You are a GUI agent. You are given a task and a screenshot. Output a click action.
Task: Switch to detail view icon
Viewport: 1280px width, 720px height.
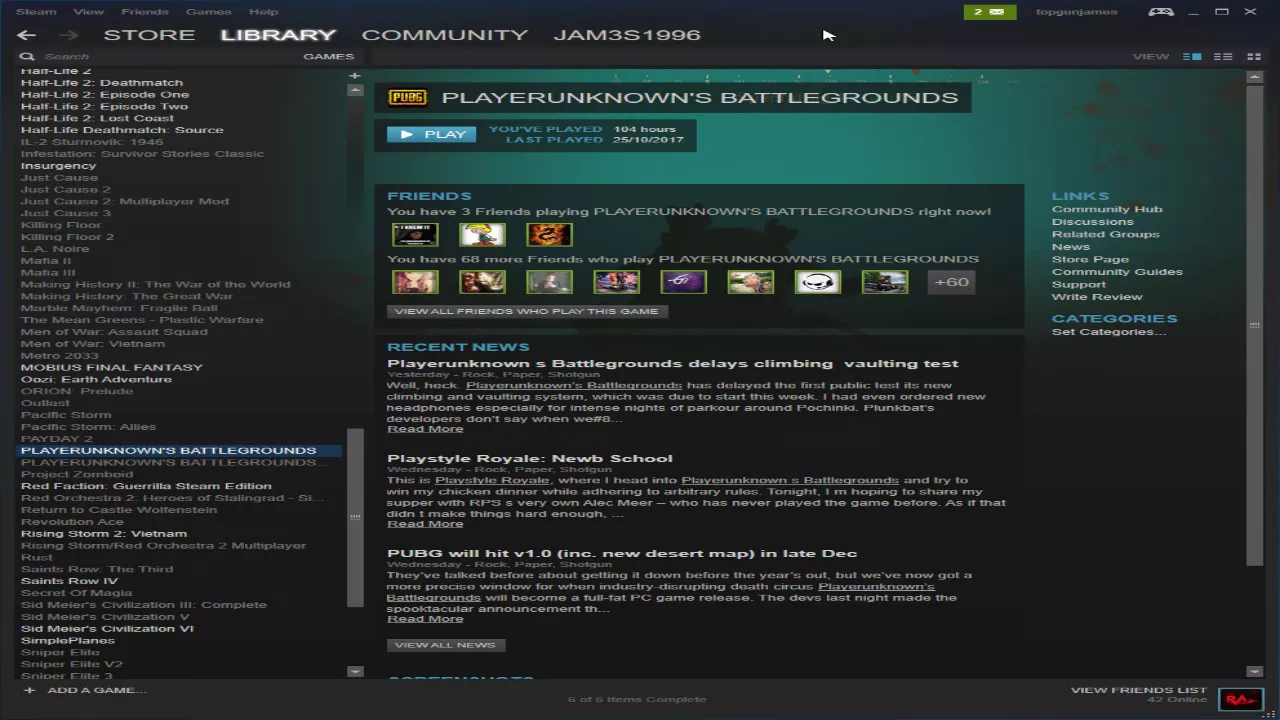click(1192, 57)
